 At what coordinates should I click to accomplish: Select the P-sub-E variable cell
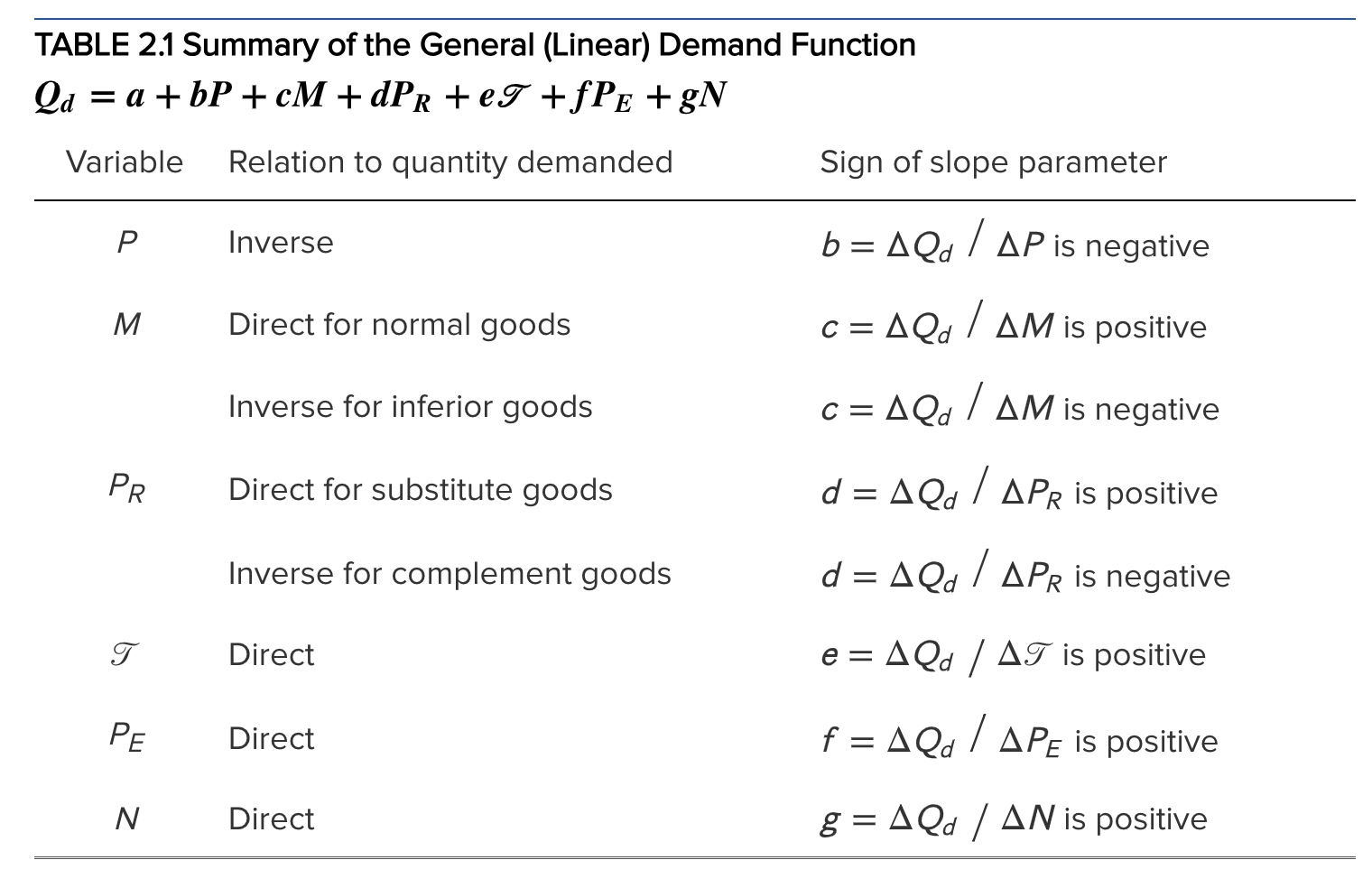click(x=127, y=737)
